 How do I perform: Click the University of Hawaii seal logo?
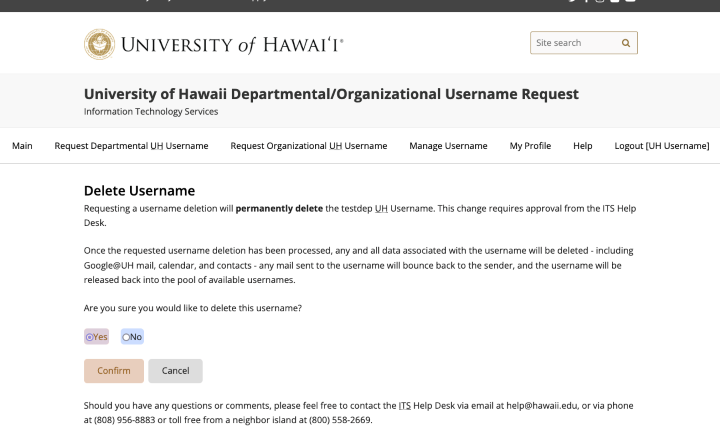[99, 44]
